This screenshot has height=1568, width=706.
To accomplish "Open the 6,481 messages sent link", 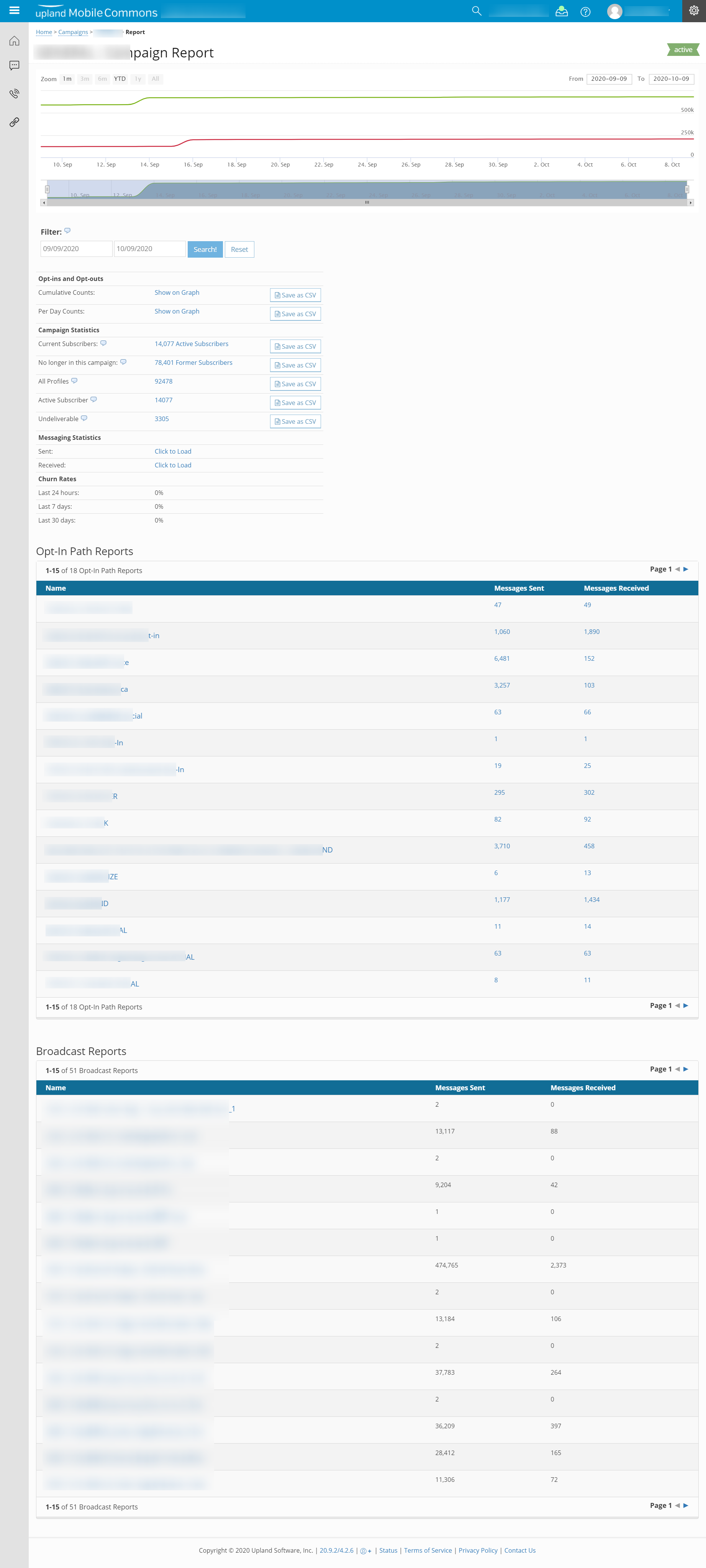I will click(502, 658).
